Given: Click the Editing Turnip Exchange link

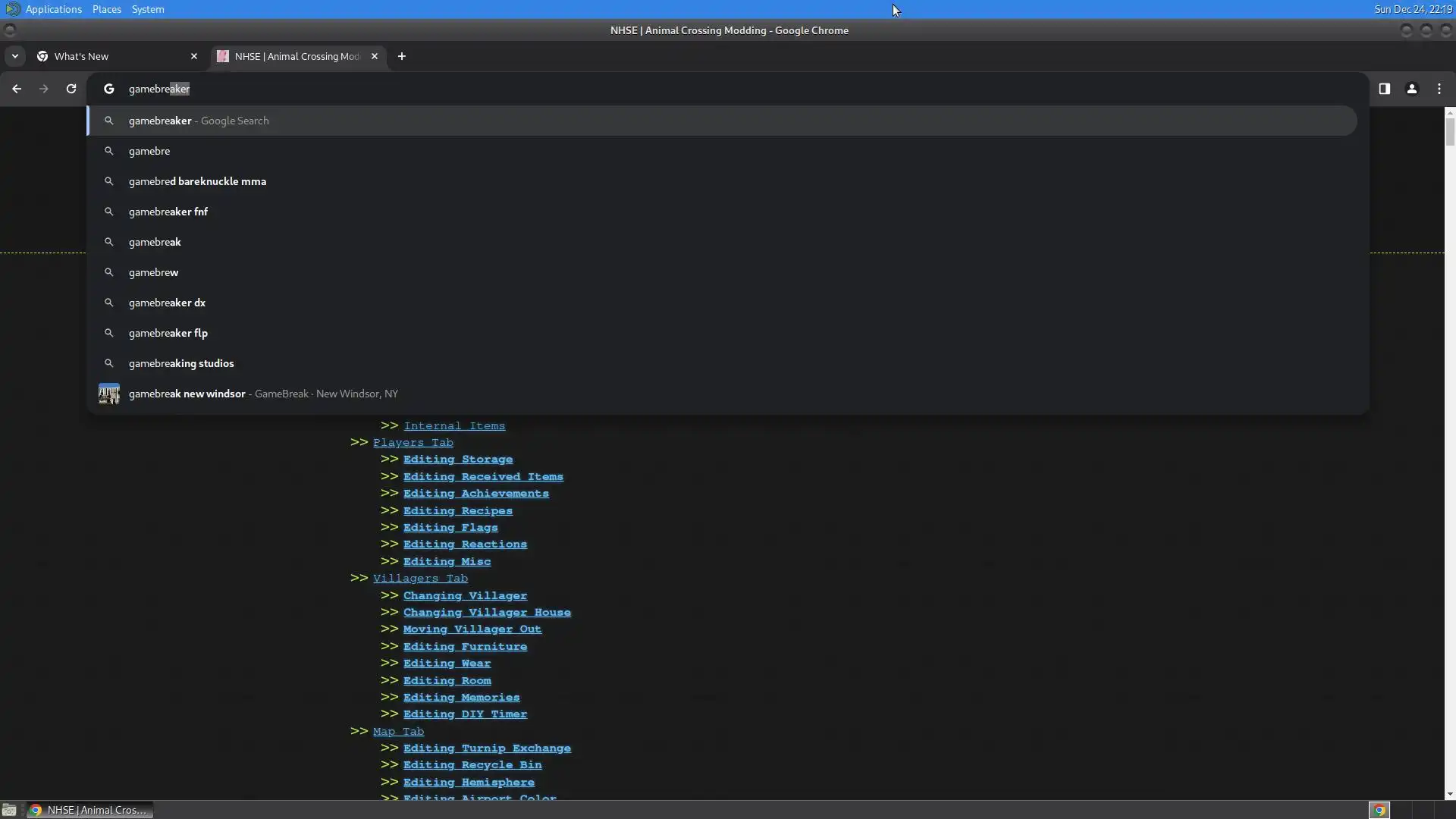Looking at the screenshot, I should pyautogui.click(x=487, y=748).
